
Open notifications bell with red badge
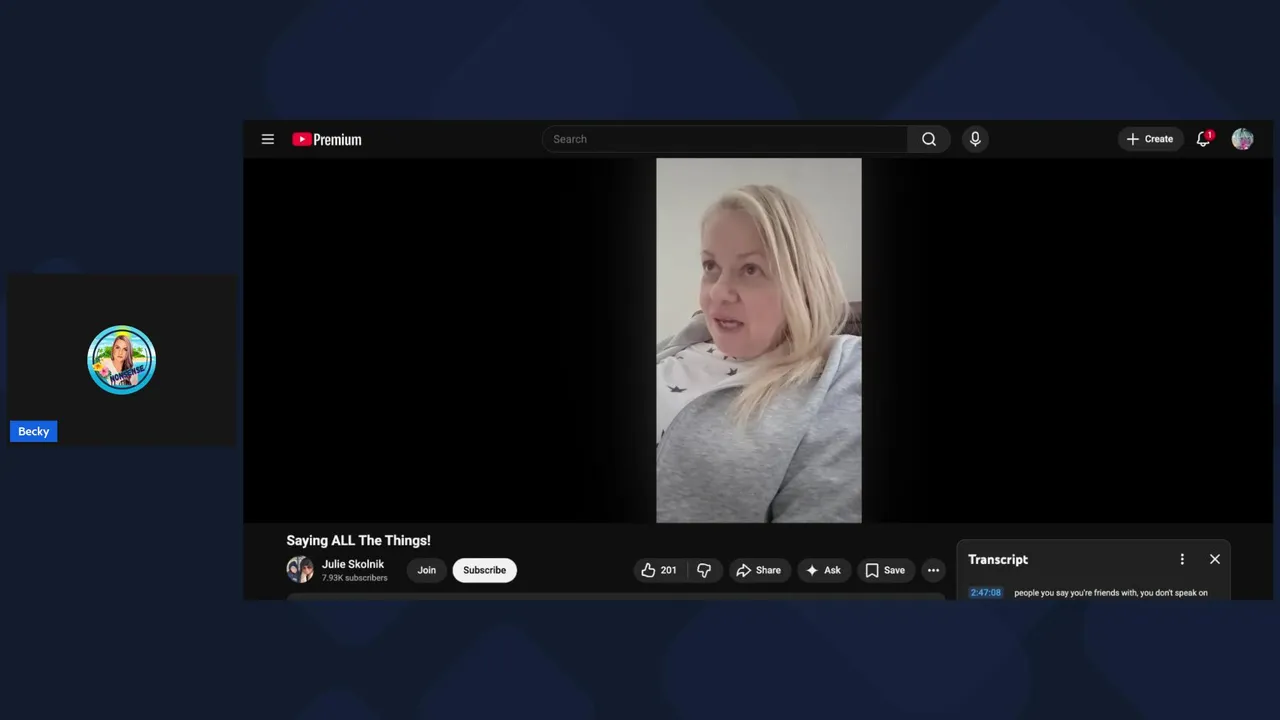pos(1204,139)
